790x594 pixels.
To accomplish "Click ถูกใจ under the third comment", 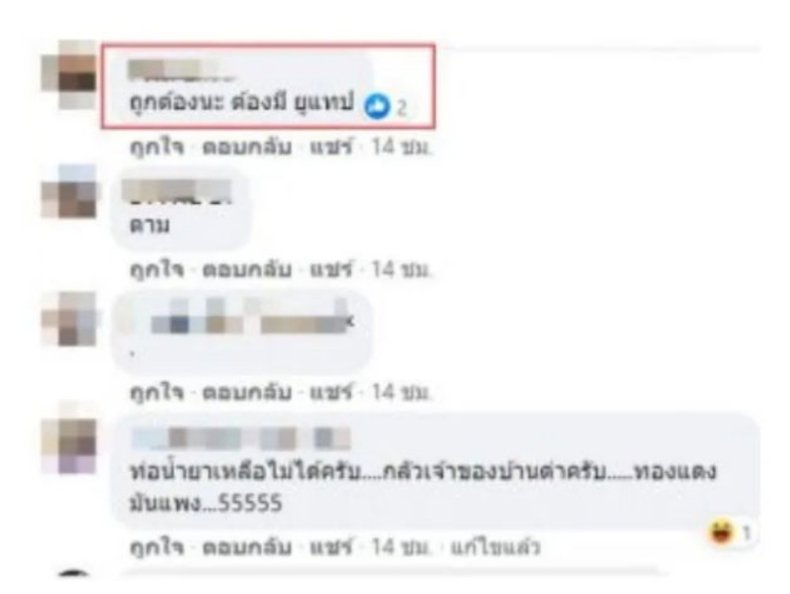I will (157, 392).
